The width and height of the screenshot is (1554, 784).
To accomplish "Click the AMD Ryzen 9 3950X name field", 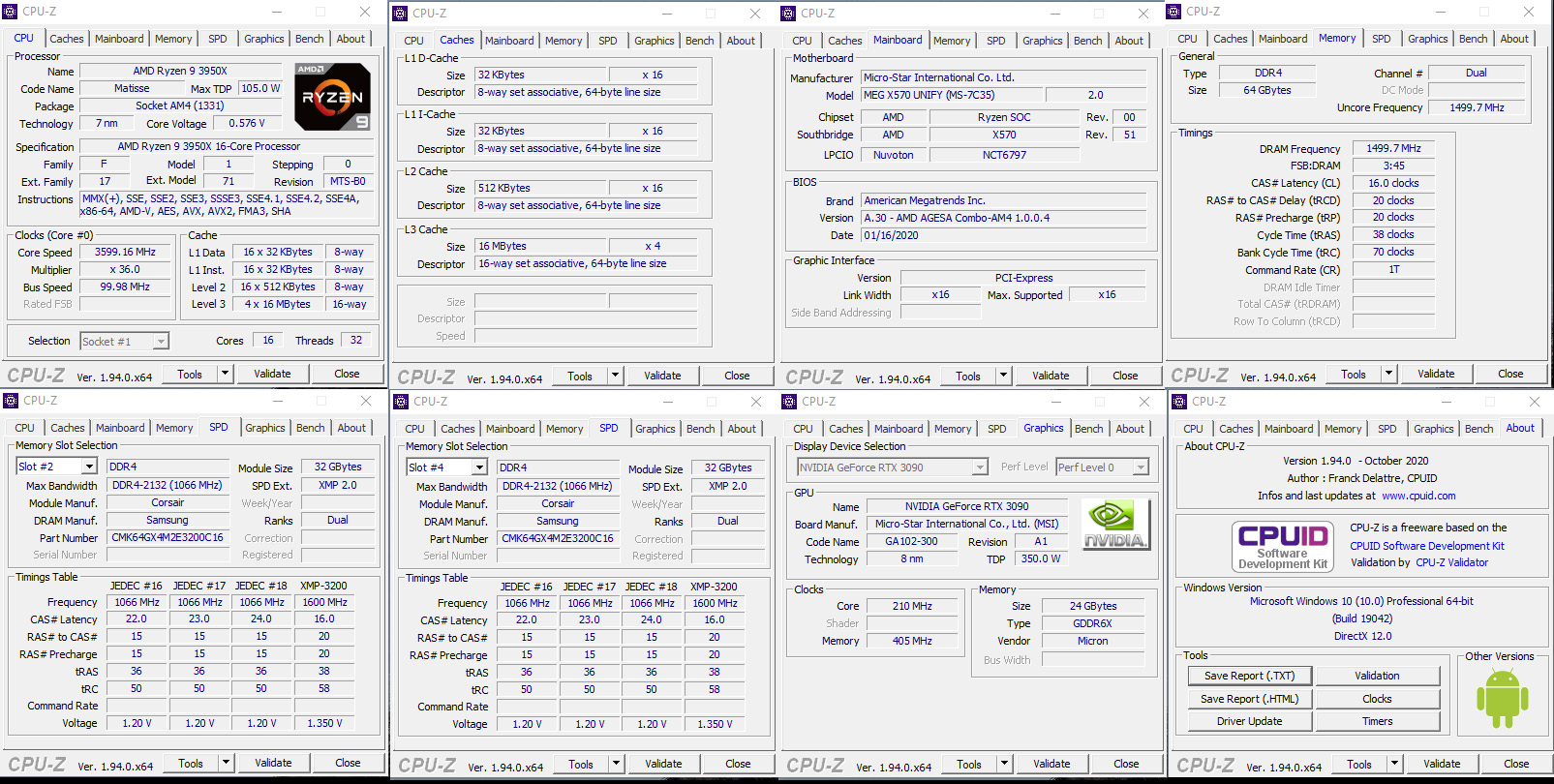I will 179,71.
